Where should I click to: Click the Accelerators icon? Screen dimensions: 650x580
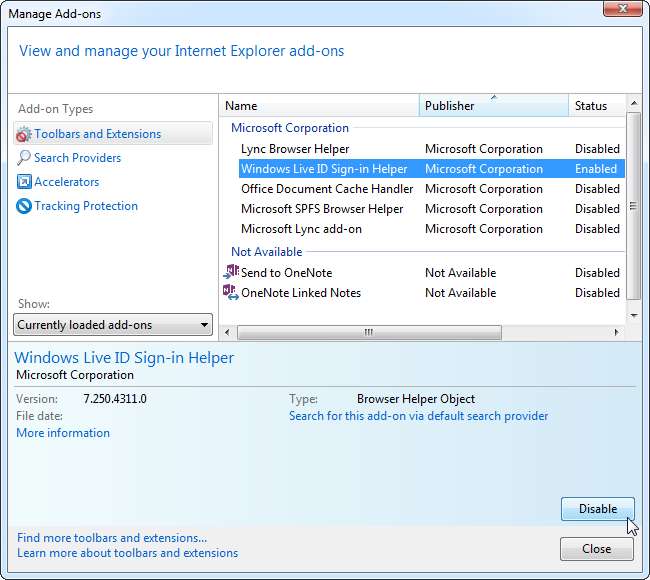pyautogui.click(x=24, y=182)
